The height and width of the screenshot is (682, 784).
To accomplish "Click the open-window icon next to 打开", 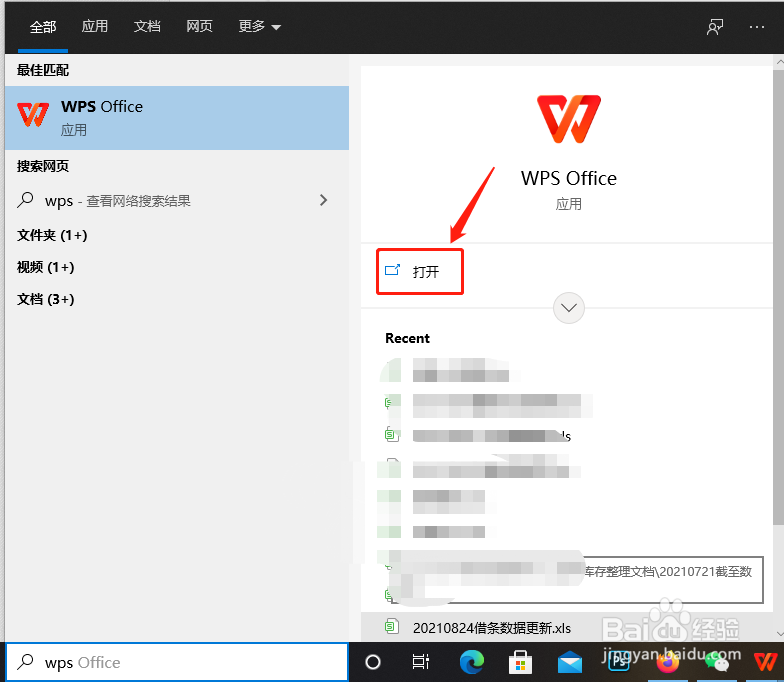I will pos(392,270).
